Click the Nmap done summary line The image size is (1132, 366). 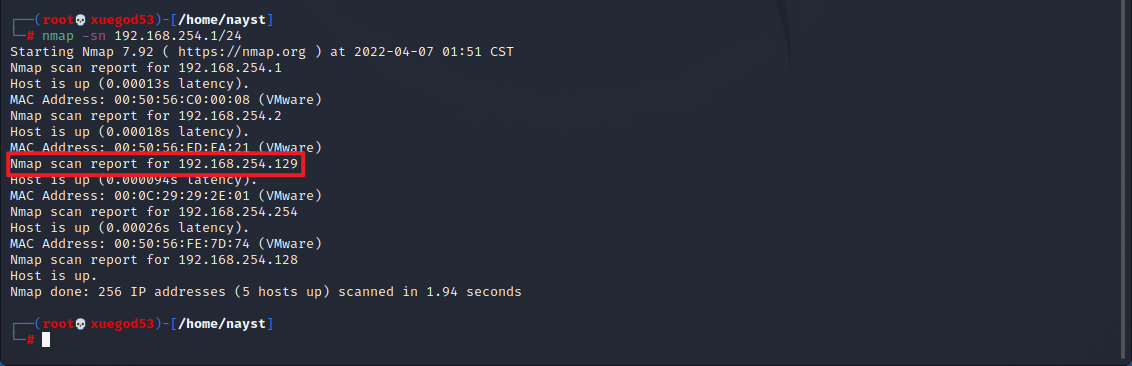click(x=266, y=292)
